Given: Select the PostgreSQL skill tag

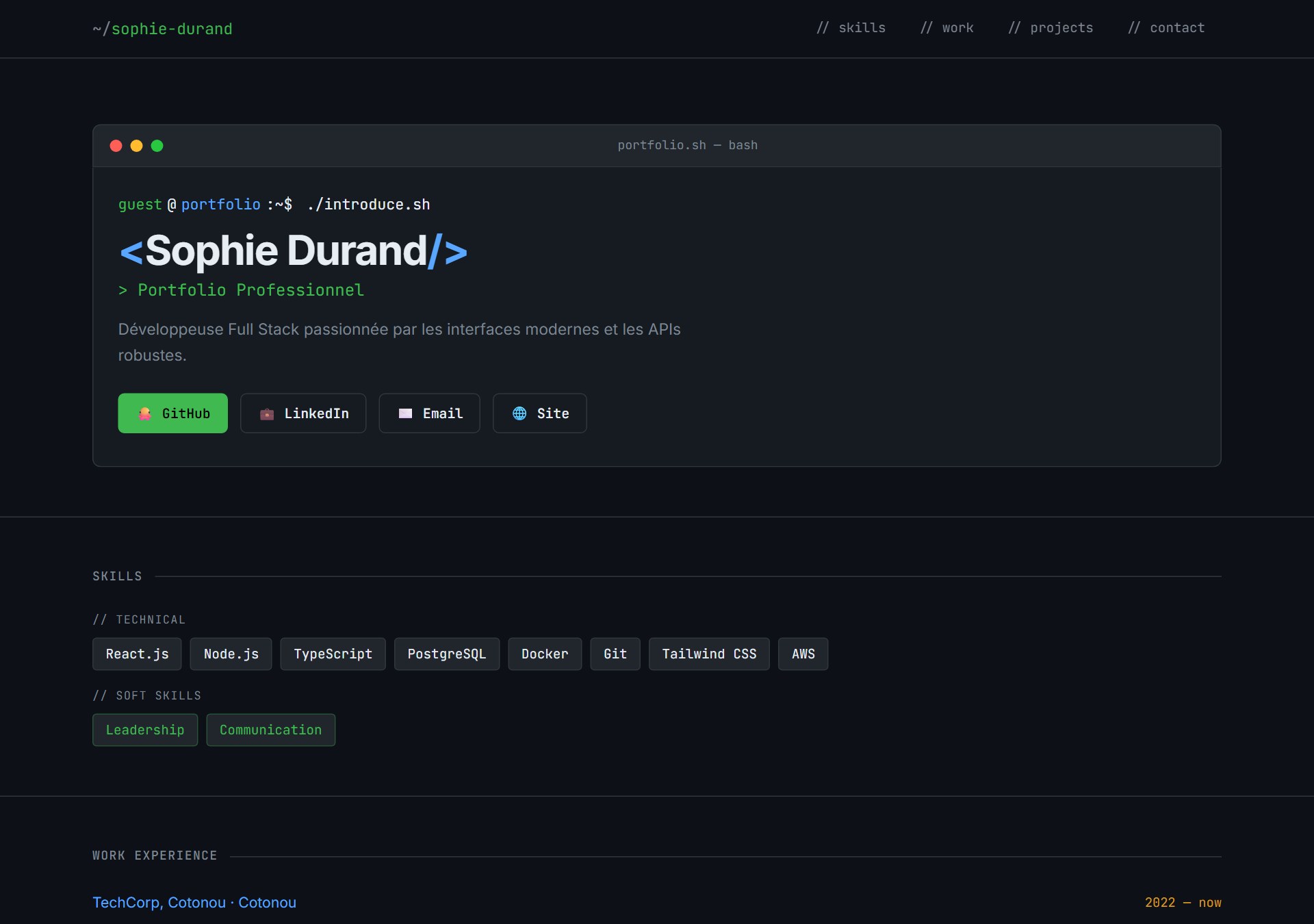Looking at the screenshot, I should (447, 654).
